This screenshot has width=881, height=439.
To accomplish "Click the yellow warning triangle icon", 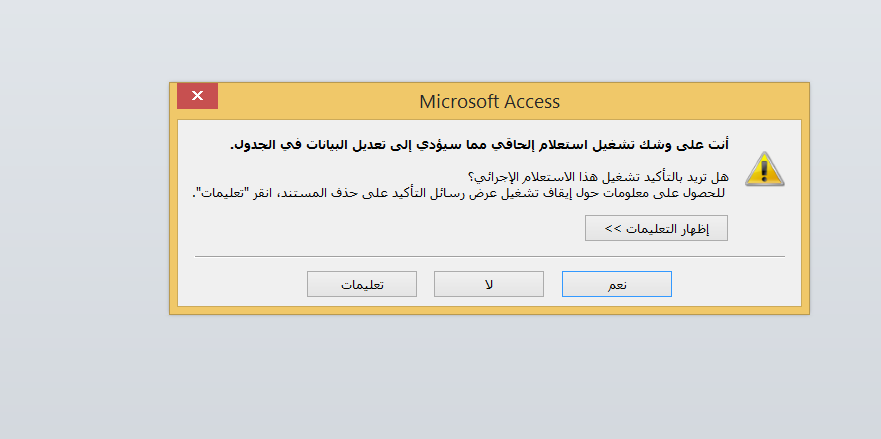I will (x=764, y=169).
